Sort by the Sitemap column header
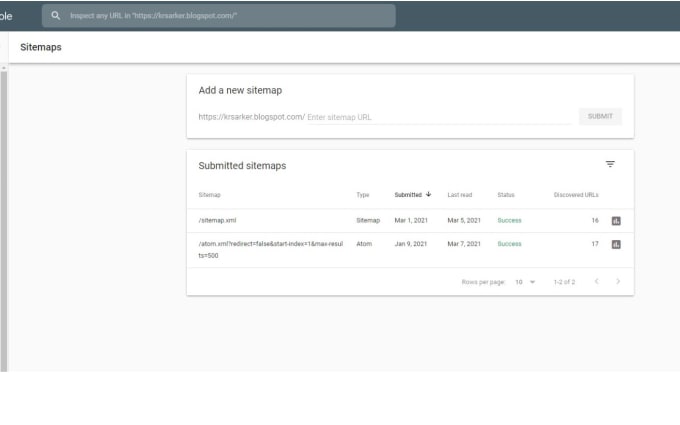Viewport: 680px width, 425px height. pos(209,195)
